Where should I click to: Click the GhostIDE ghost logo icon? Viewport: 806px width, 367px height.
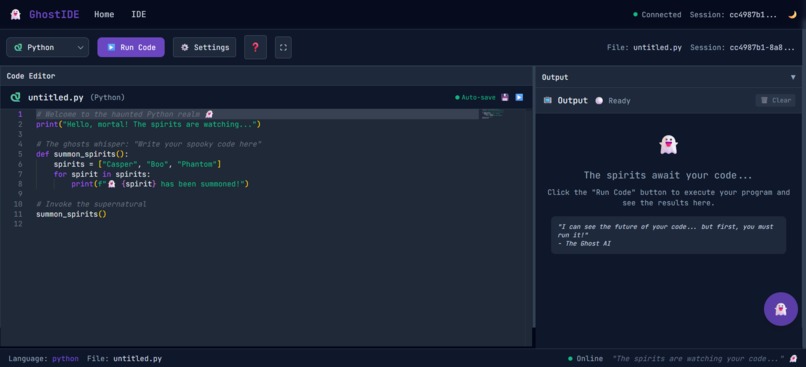coord(15,14)
